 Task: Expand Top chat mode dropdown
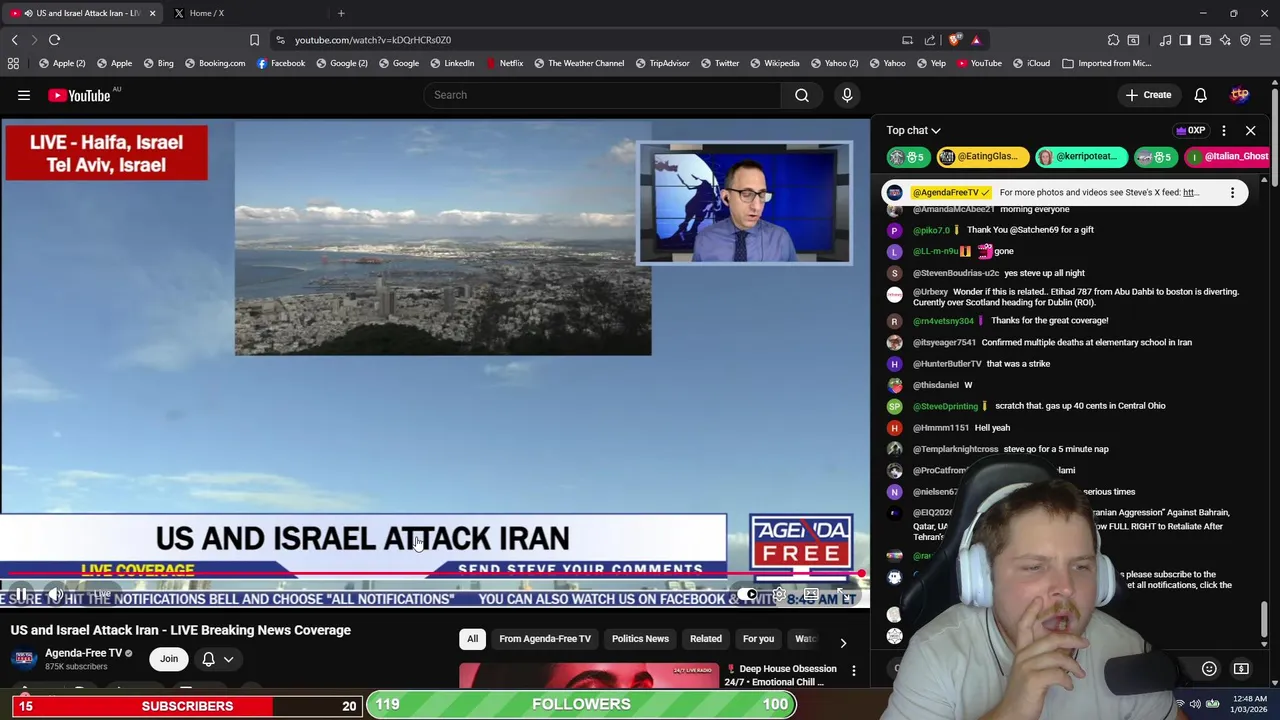[913, 130]
